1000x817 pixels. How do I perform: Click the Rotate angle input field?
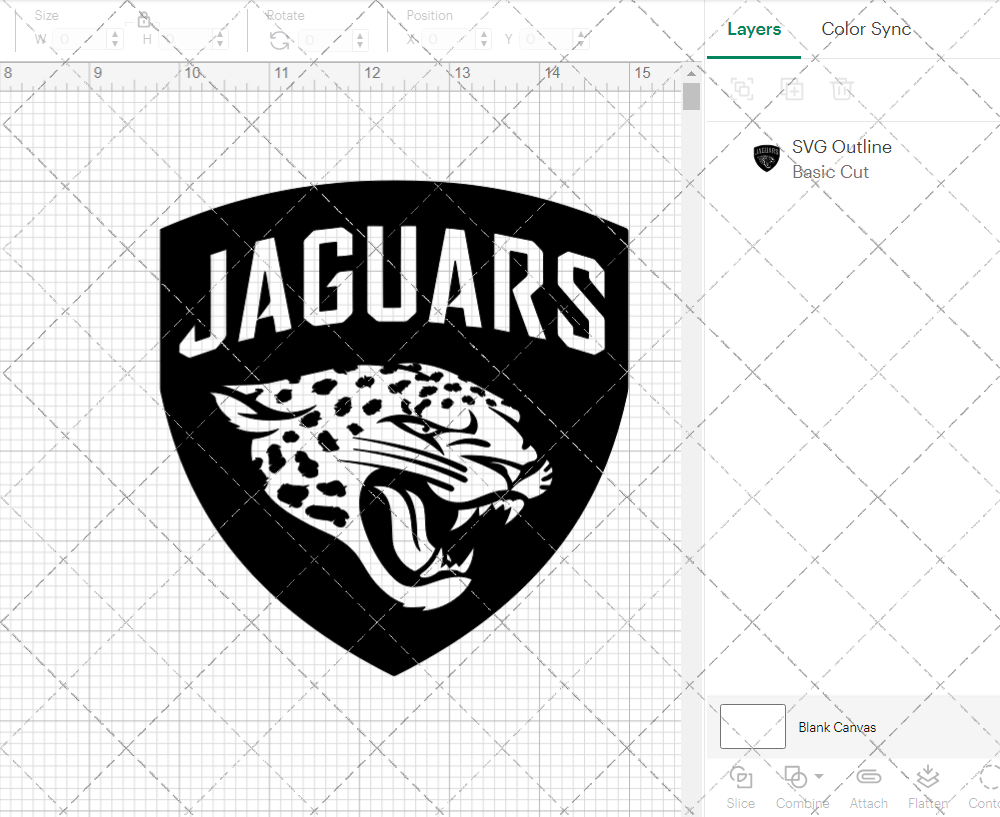click(x=326, y=40)
